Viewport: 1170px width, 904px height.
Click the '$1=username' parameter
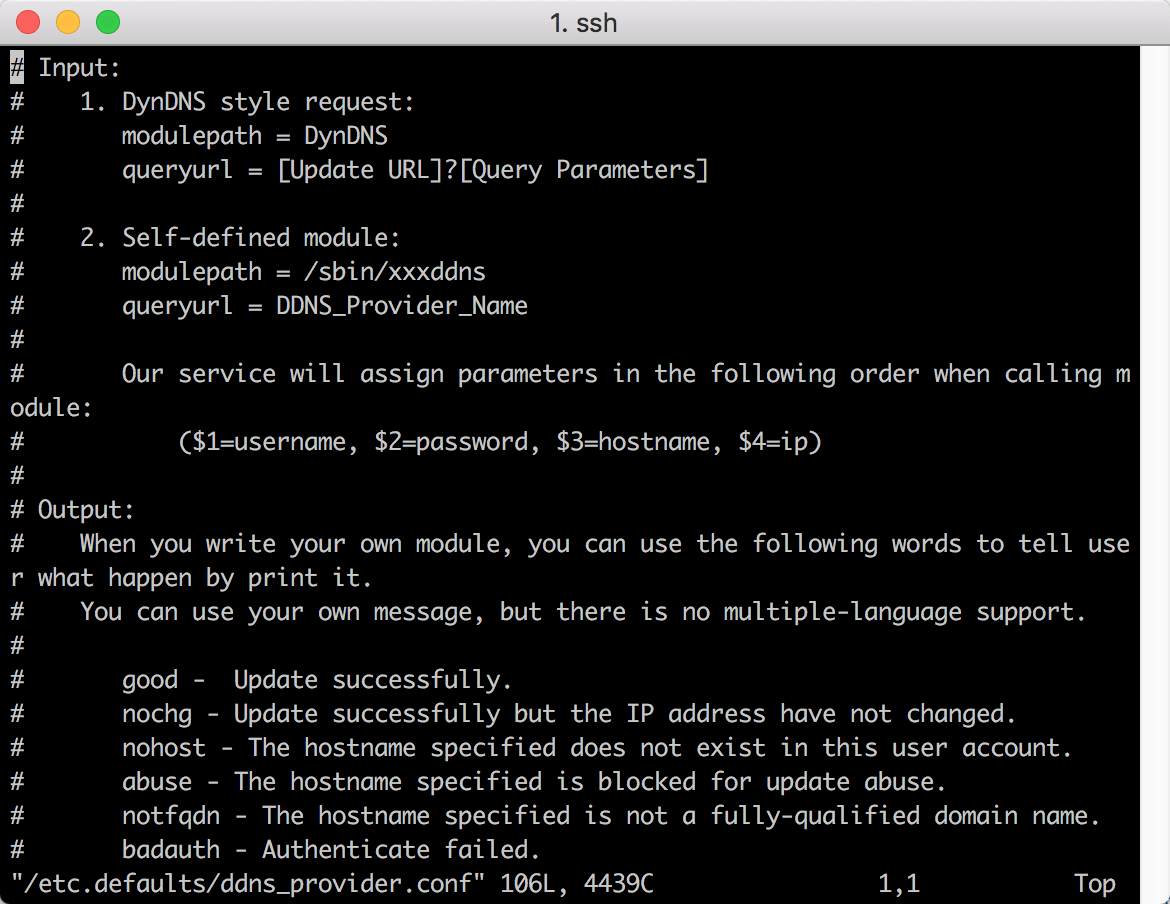269,442
